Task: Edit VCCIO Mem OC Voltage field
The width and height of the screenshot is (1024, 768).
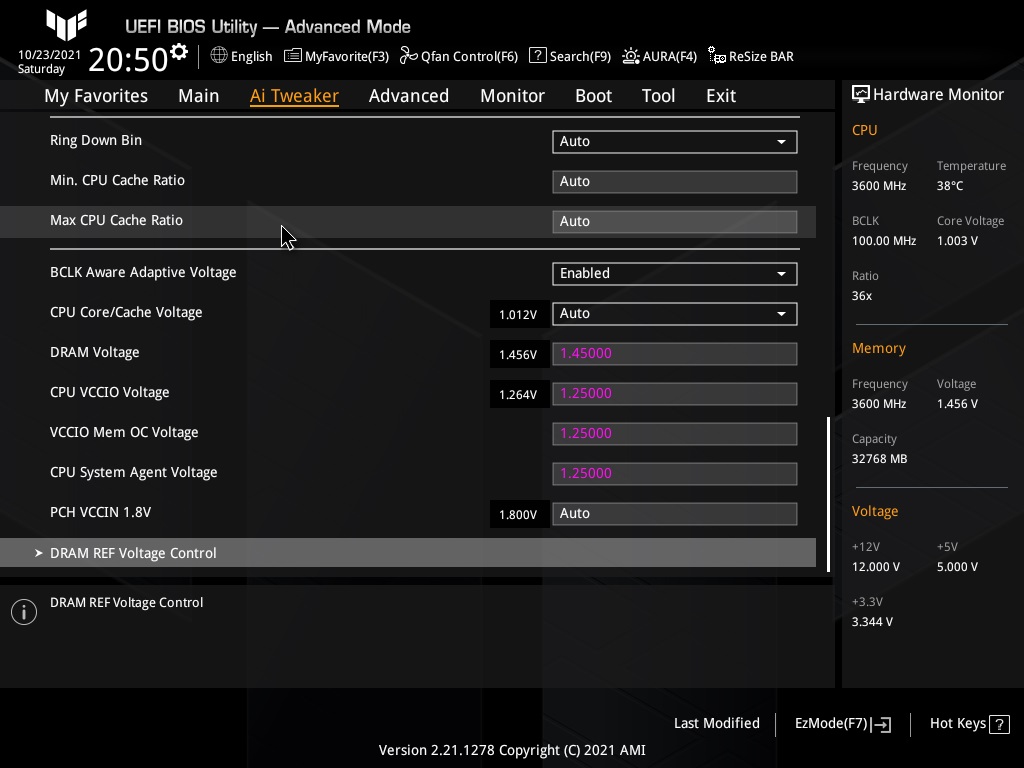Action: coord(675,434)
